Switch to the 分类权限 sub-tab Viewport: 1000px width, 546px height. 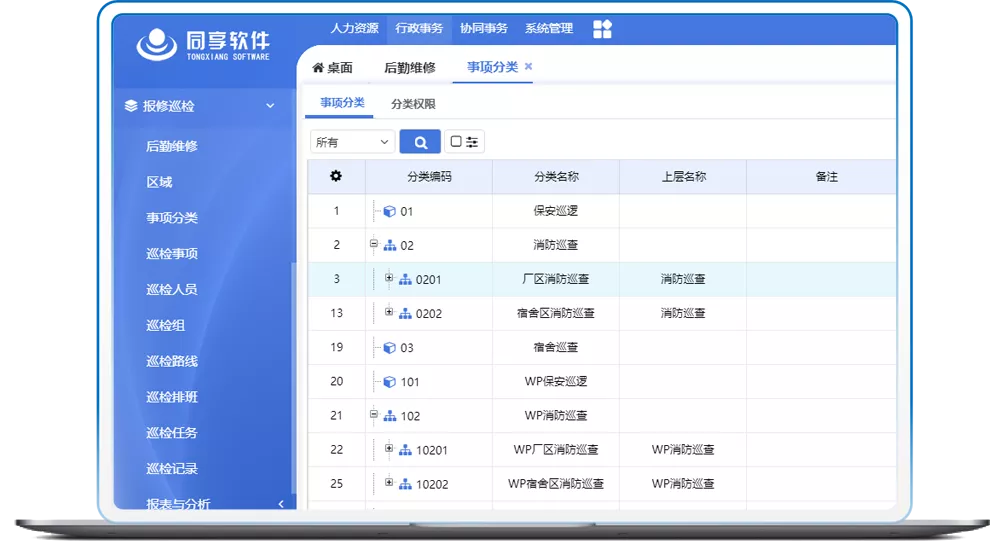click(x=413, y=104)
